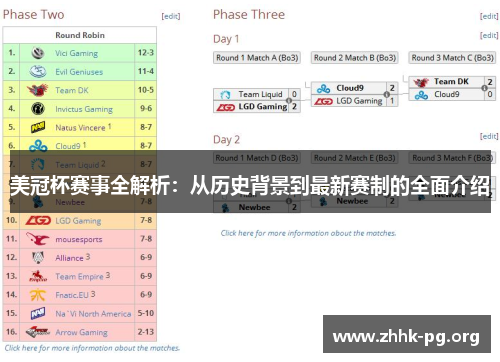Screen dimensions: 500x362
Task: Edit the Phase Three section
Action: coord(489,16)
